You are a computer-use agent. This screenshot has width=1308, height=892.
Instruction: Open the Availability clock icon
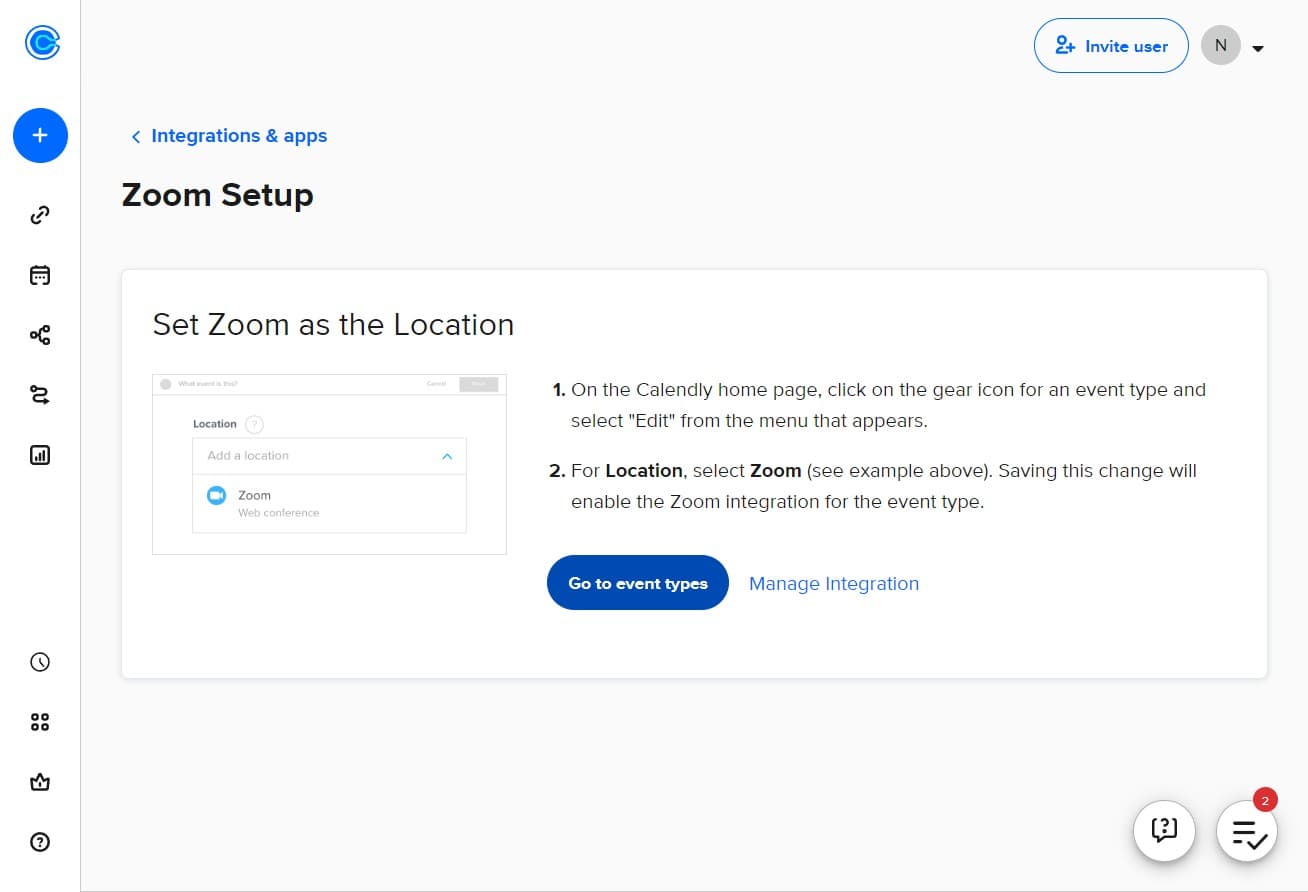coord(40,661)
